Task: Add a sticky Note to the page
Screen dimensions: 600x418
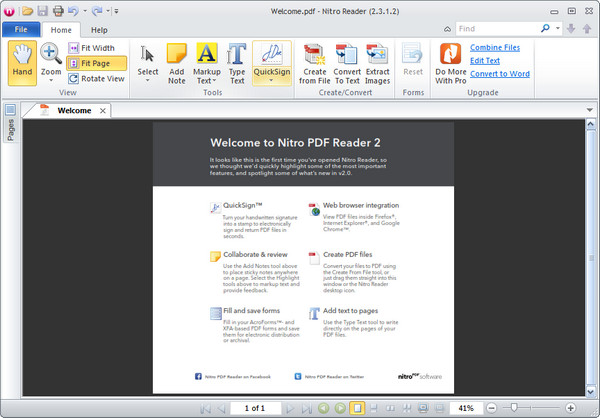Action: [176, 64]
